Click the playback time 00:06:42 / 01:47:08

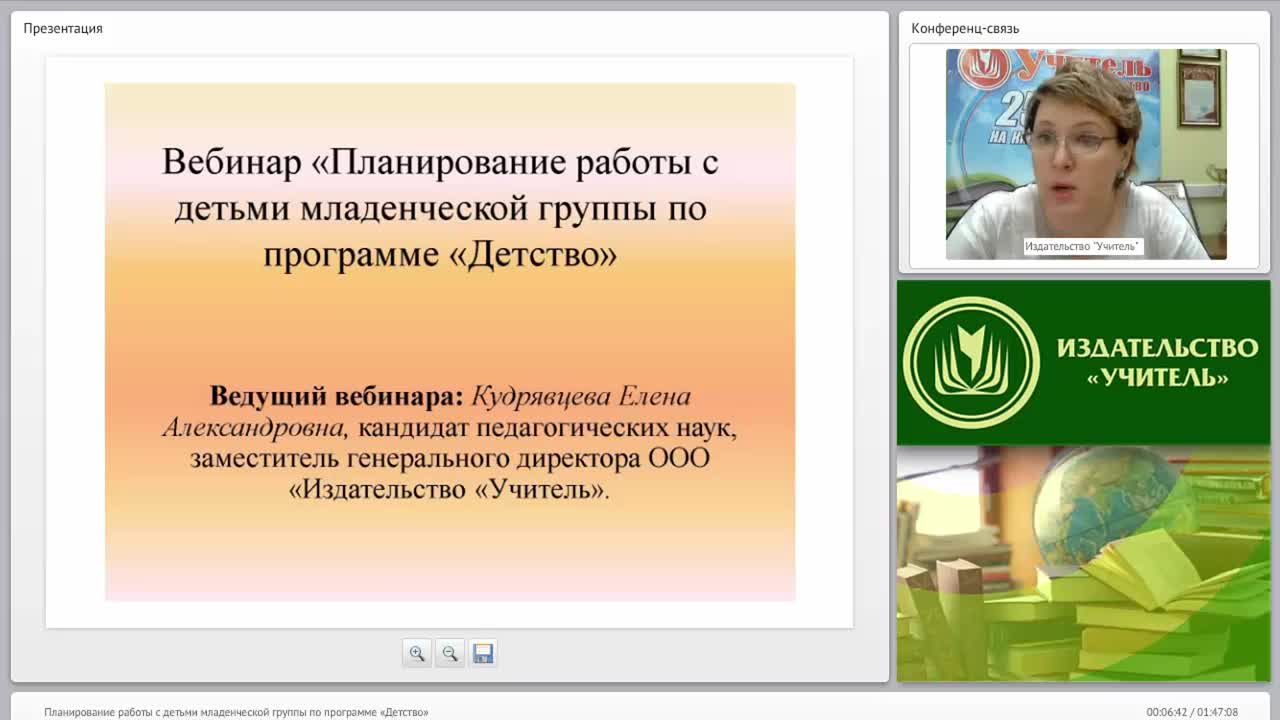coord(1192,712)
